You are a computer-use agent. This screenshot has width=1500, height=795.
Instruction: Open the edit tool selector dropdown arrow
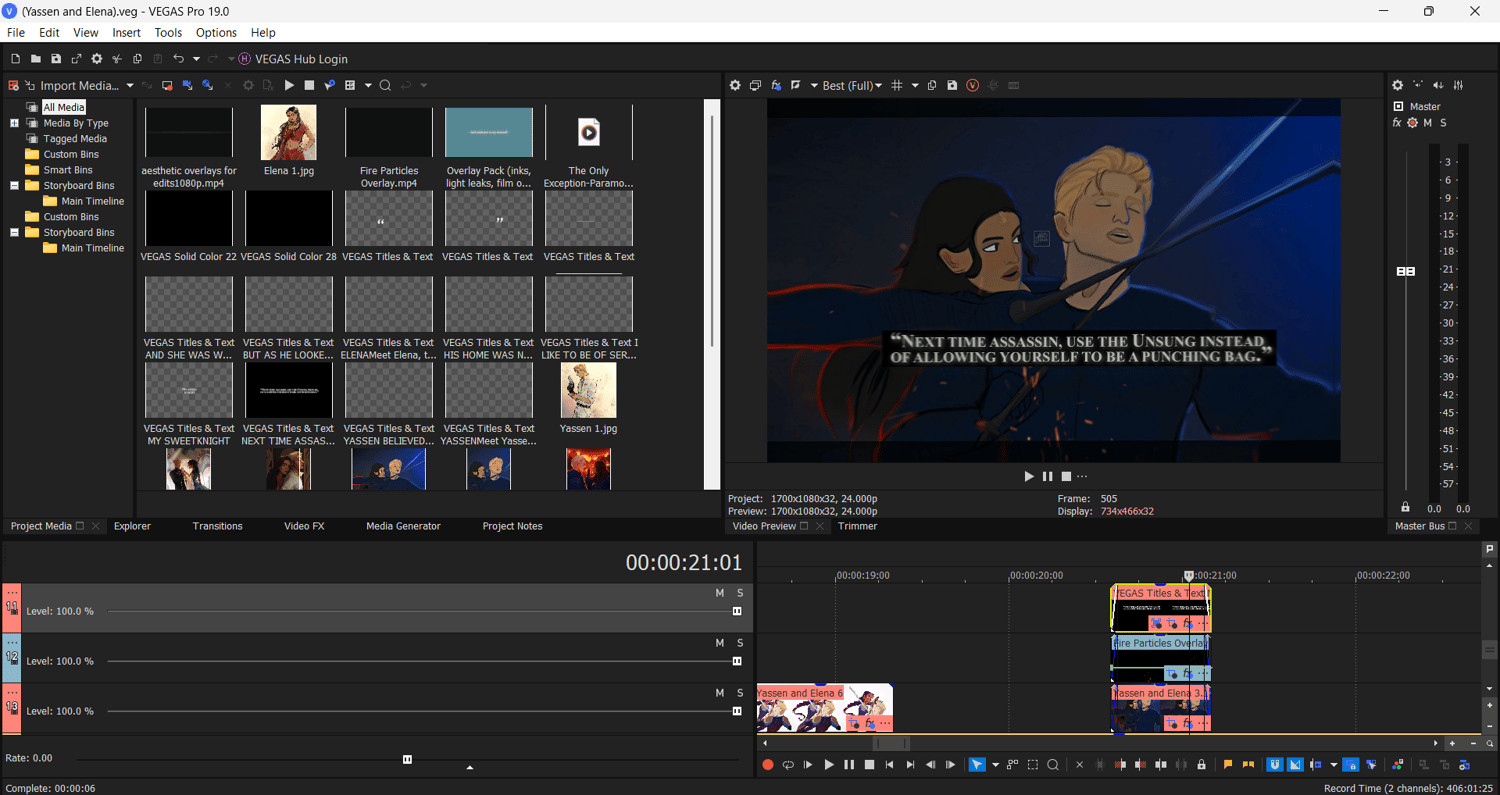click(995, 765)
